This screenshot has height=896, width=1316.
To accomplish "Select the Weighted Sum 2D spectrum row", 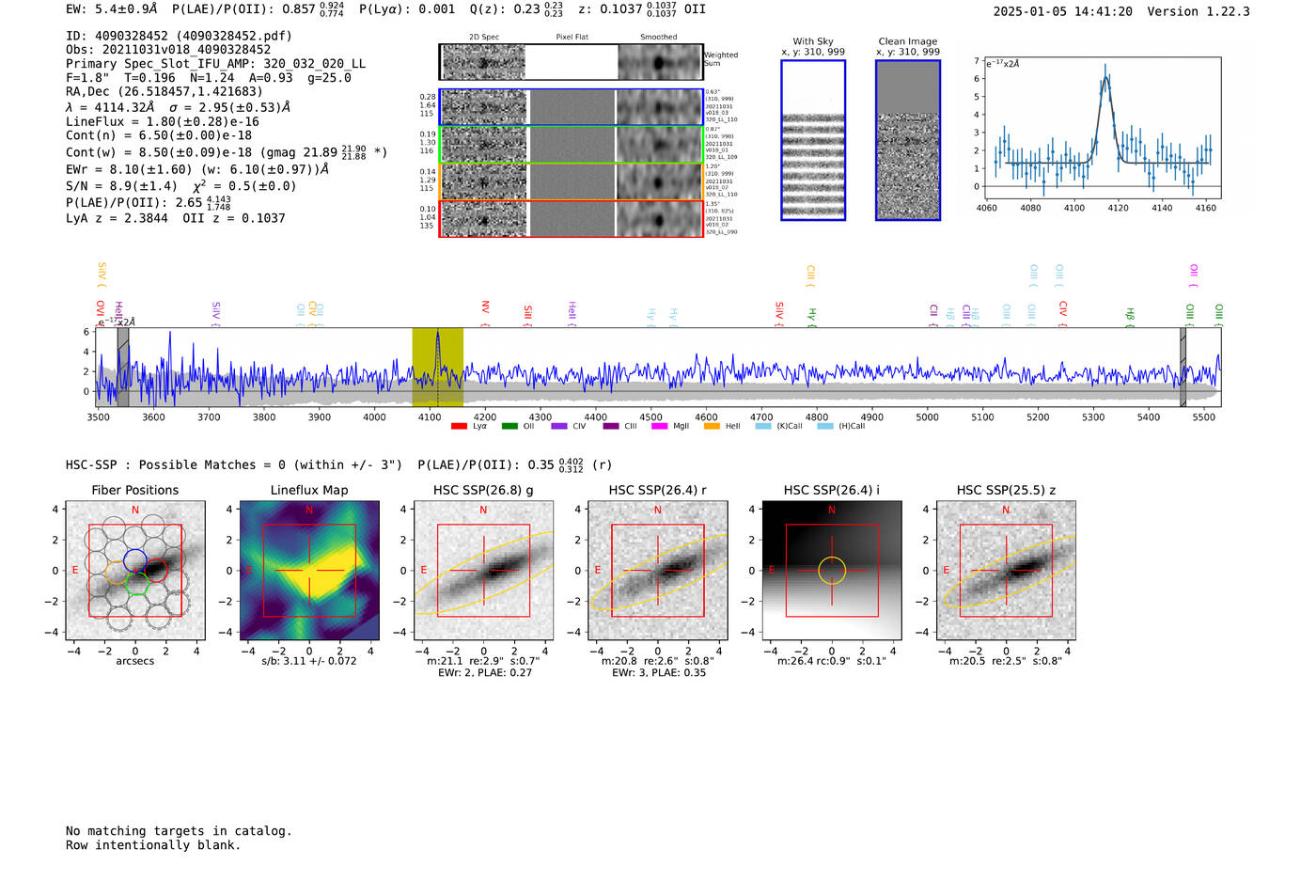I will [x=572, y=62].
